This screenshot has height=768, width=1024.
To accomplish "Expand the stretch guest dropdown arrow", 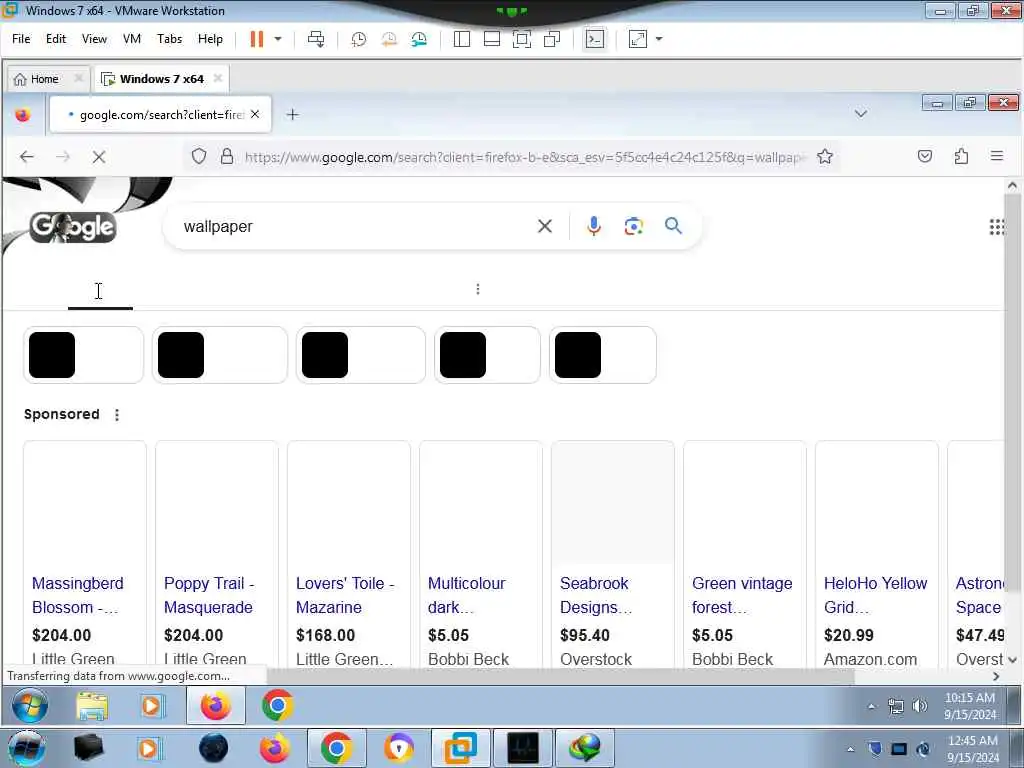I will click(x=659, y=39).
